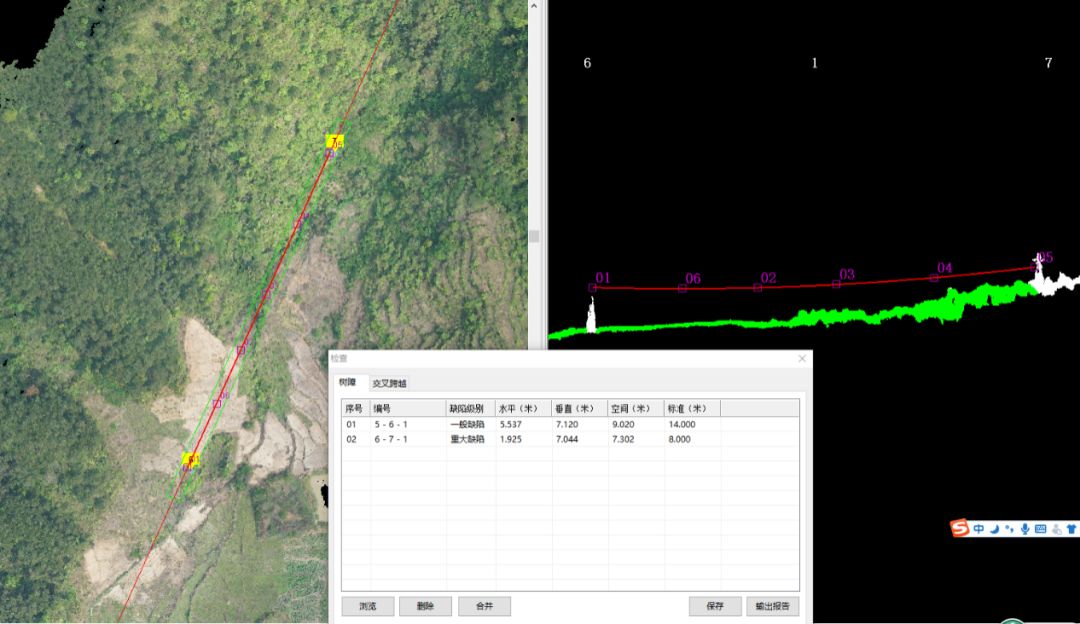The image size is (1080, 624).
Task: Toggle punctuation mode in IME bar
Action: click(x=1010, y=528)
